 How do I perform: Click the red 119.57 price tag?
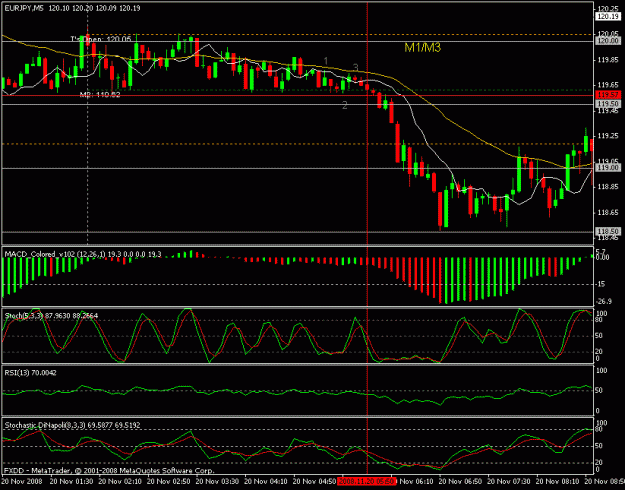[608, 95]
